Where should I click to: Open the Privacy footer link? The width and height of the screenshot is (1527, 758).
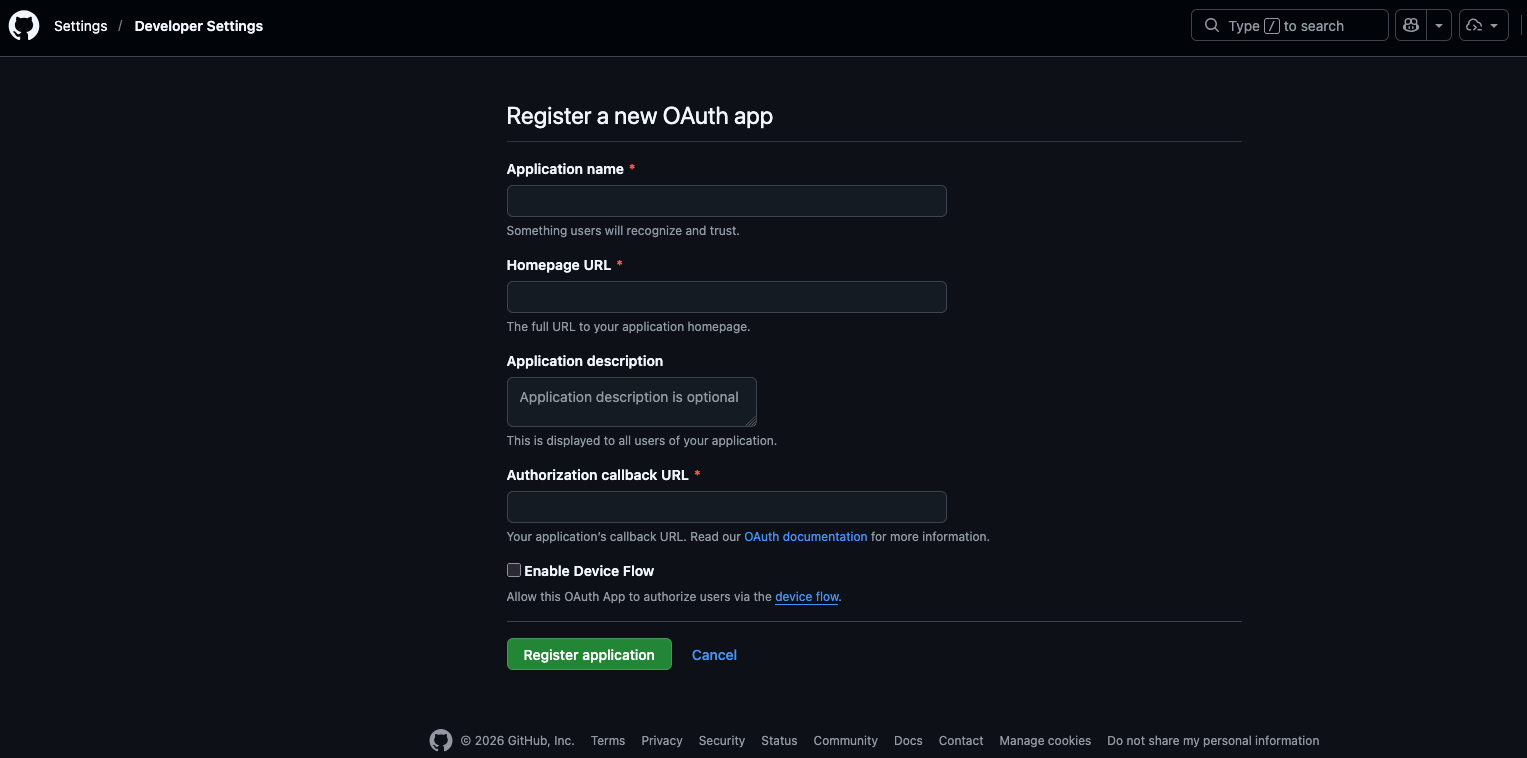662,741
